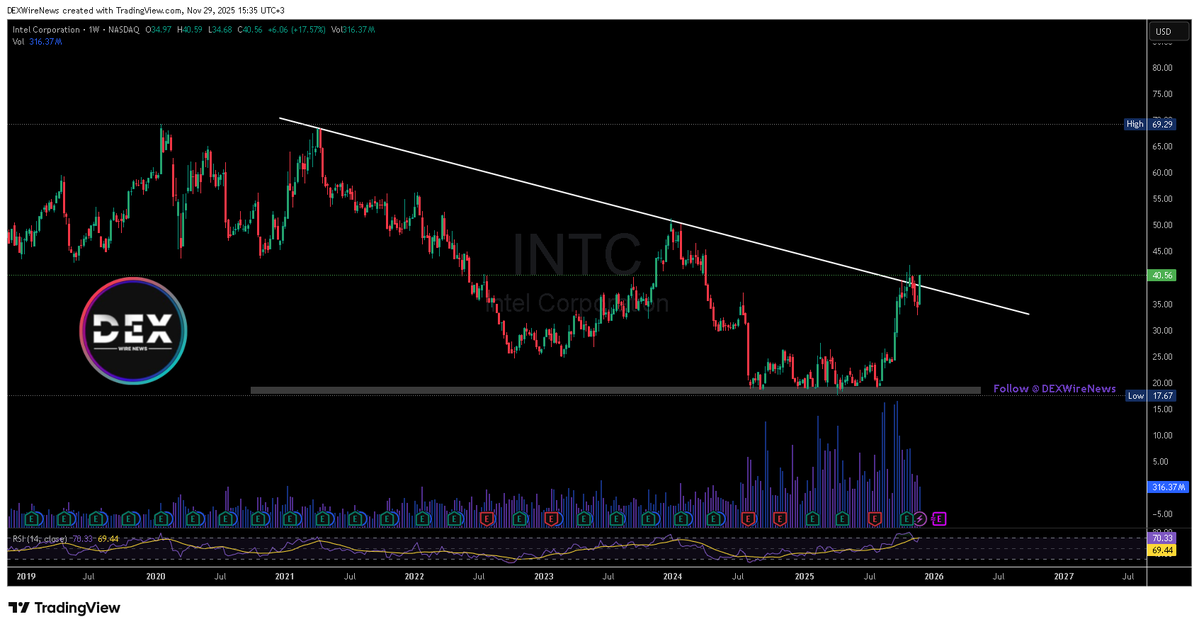Screen dimensions: 1199x629
Task: Open the NASDAQ exchange selector
Action: click(120, 30)
